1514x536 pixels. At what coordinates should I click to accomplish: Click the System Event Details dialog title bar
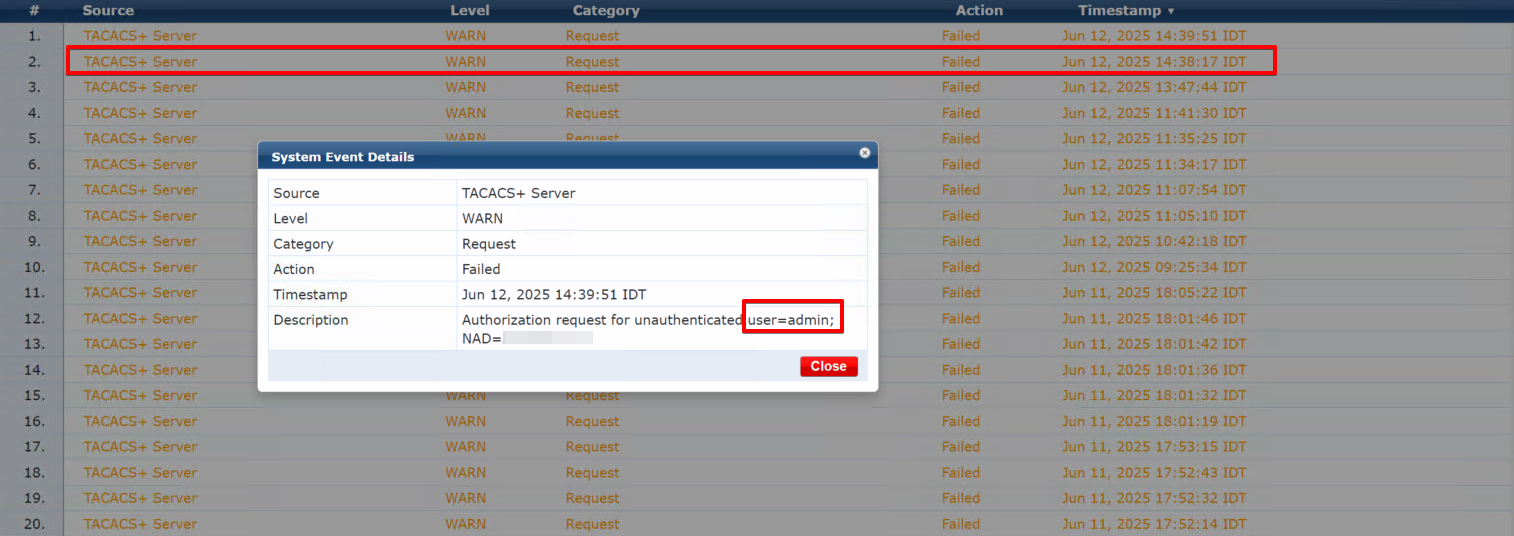(x=568, y=157)
